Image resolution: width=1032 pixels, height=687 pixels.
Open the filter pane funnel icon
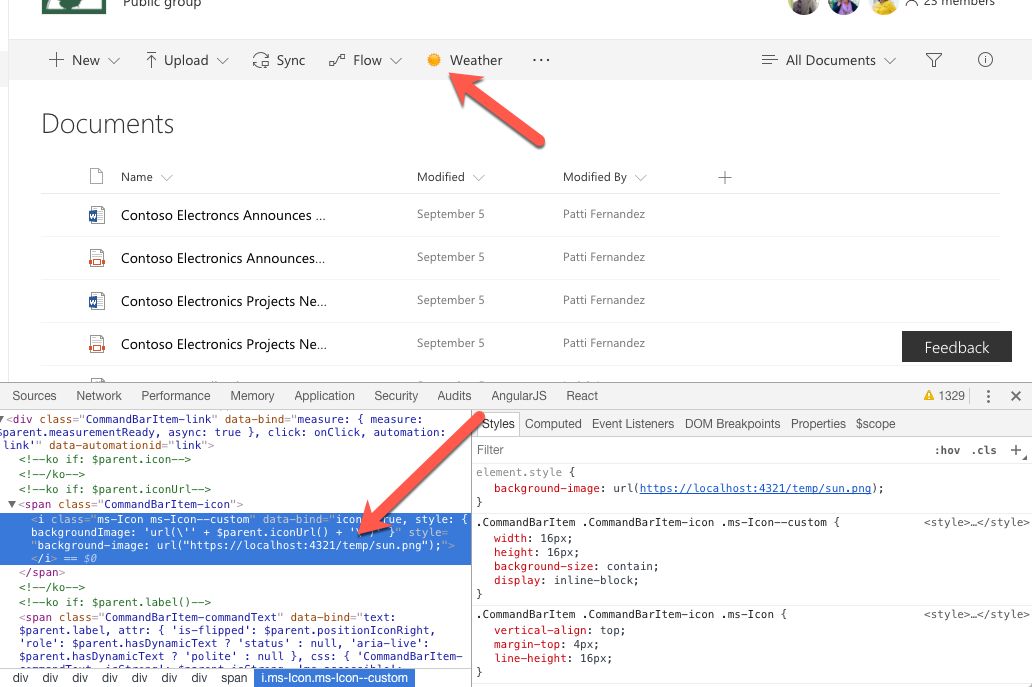tap(933, 60)
